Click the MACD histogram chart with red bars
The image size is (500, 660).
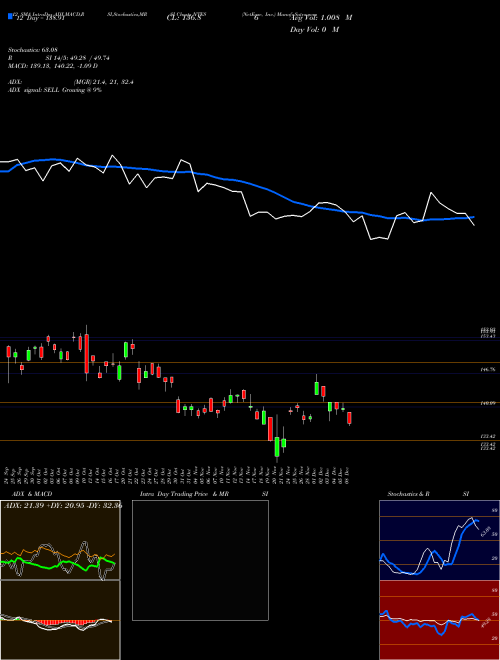60,620
